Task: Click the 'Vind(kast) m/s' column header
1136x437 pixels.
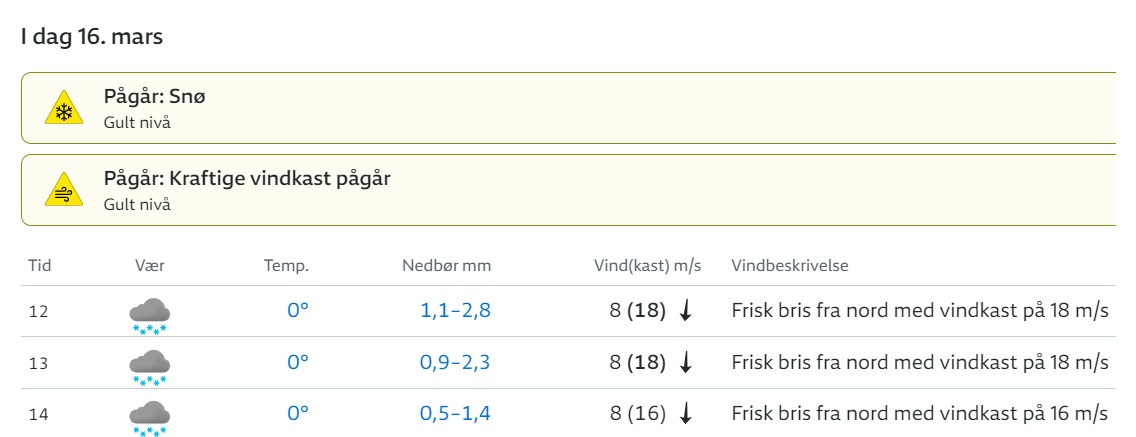Action: [648, 266]
